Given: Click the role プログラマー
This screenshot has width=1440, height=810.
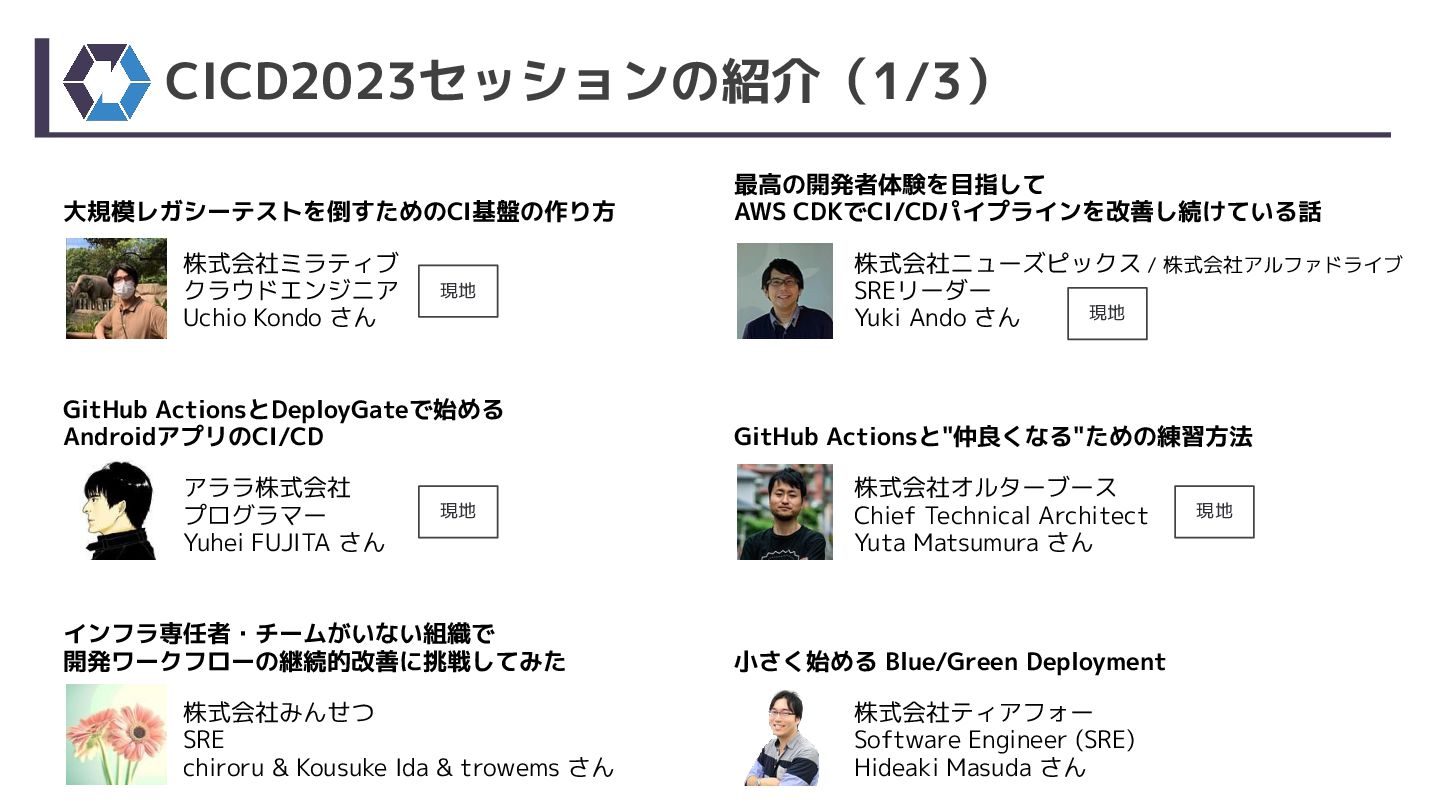Looking at the screenshot, I should click(255, 515).
